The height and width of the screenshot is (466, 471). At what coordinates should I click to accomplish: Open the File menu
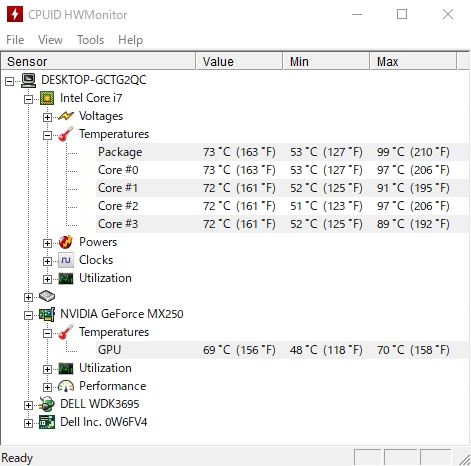[15, 40]
